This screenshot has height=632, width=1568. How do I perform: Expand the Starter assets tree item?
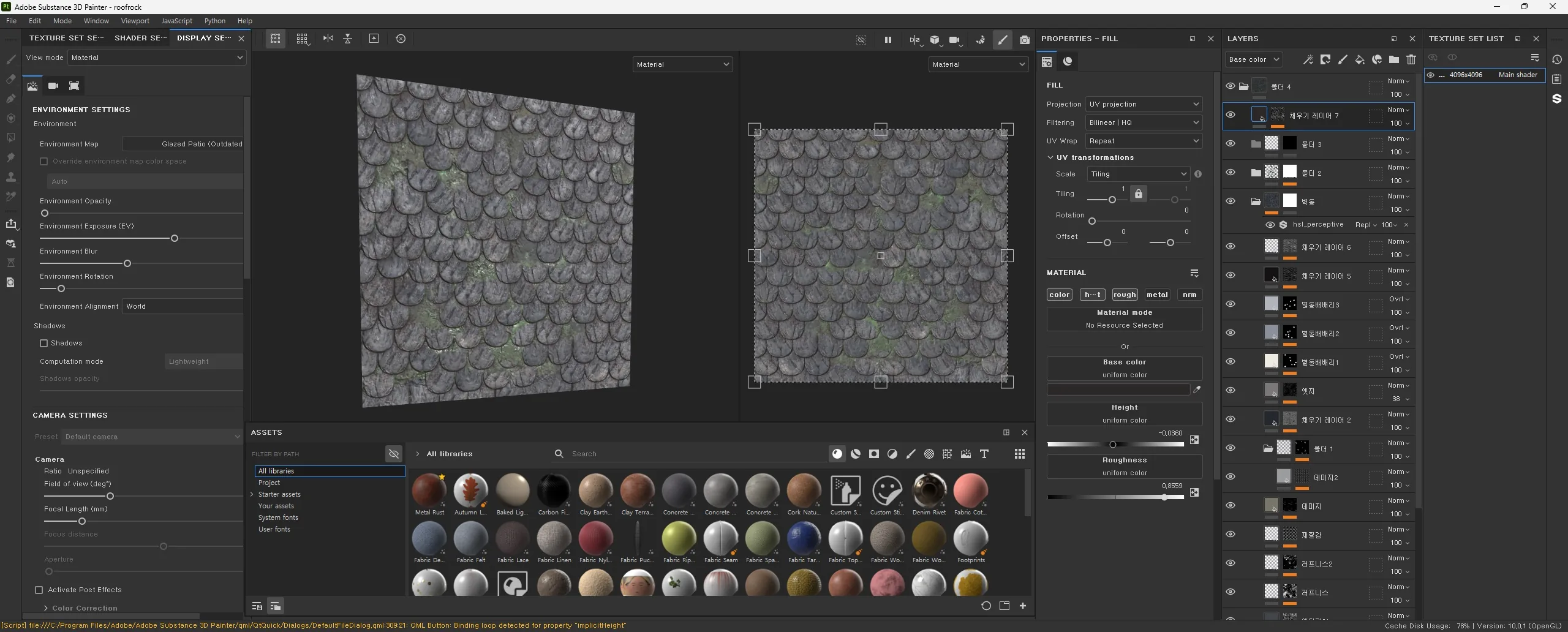pyautogui.click(x=252, y=495)
